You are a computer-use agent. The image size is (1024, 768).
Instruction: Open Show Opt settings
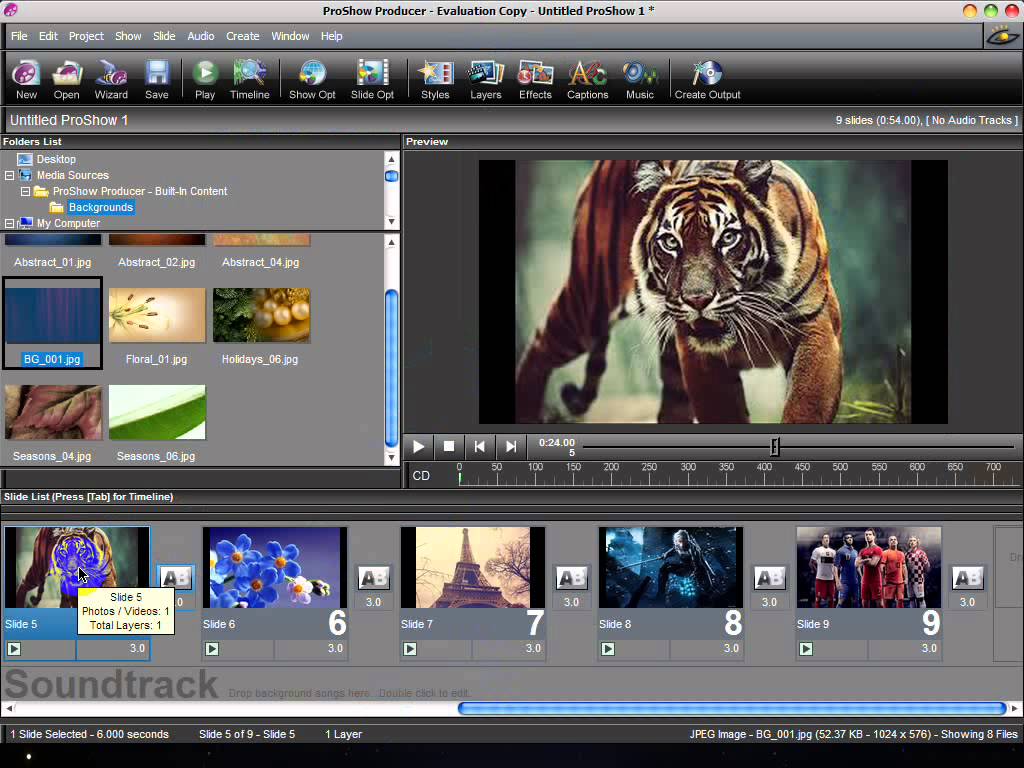click(312, 80)
